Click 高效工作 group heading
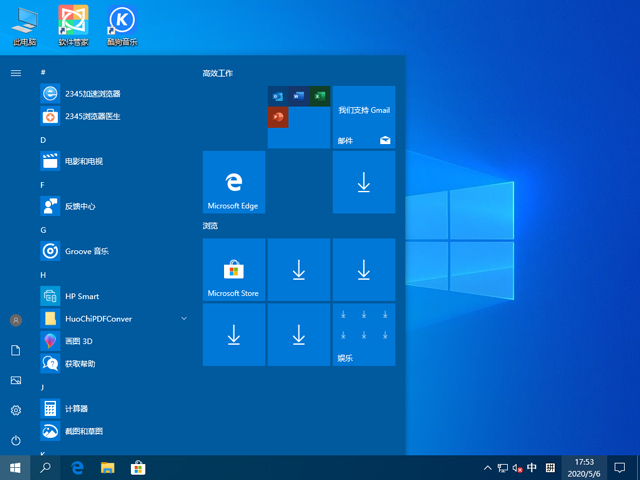The width and height of the screenshot is (640, 480). click(218, 73)
